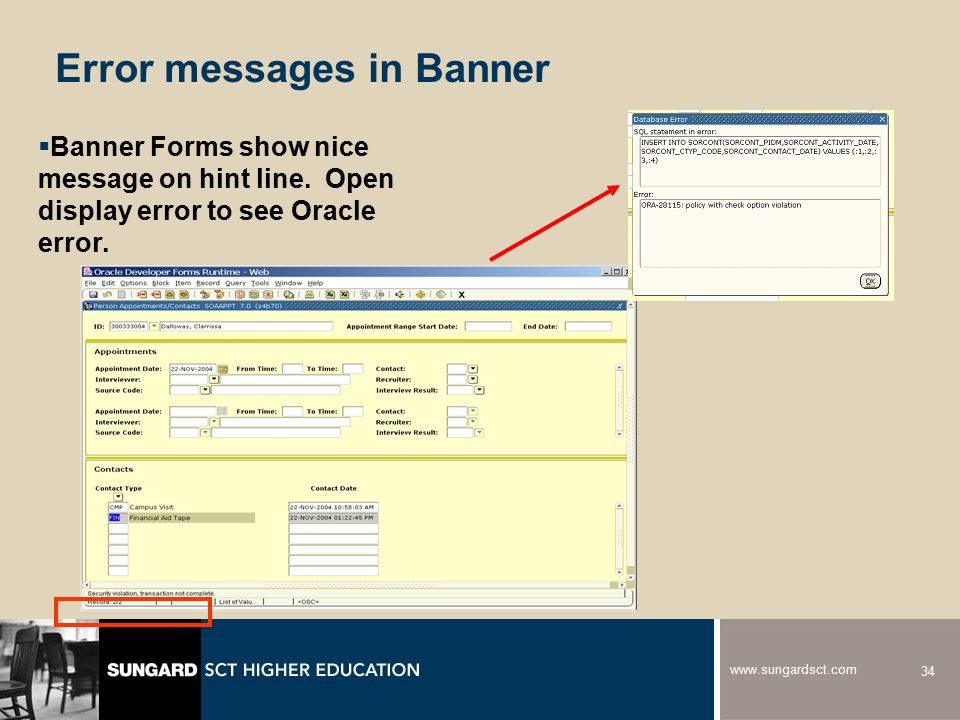Open the Contact Type lookup dropdown

pos(118,497)
